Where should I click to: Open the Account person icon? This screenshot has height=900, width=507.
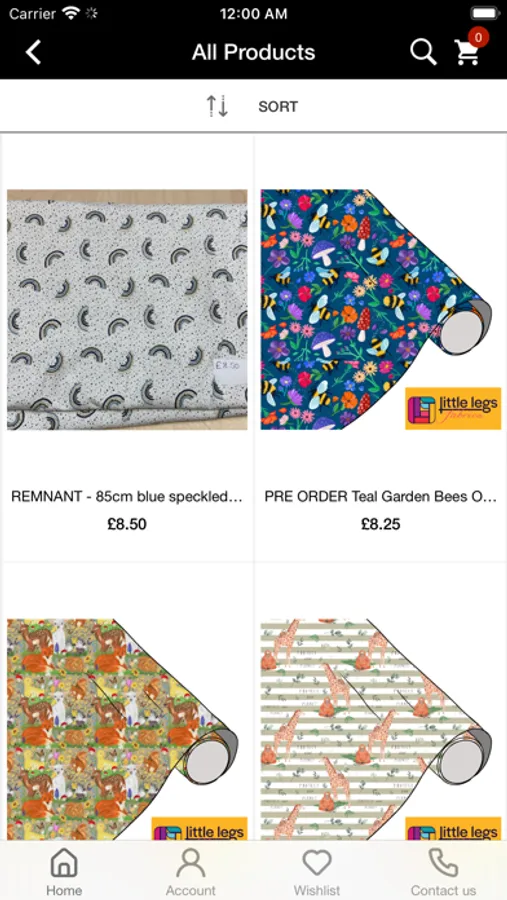click(x=191, y=863)
